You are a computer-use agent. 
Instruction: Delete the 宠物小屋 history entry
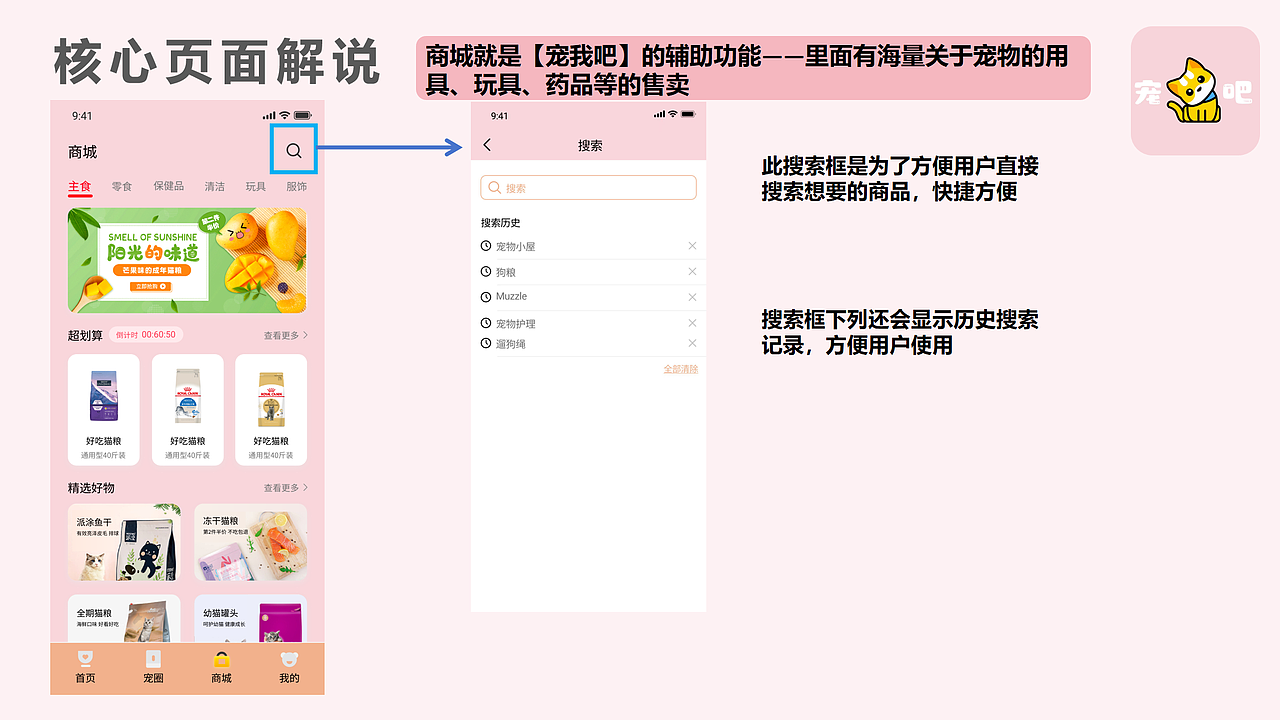pos(692,245)
